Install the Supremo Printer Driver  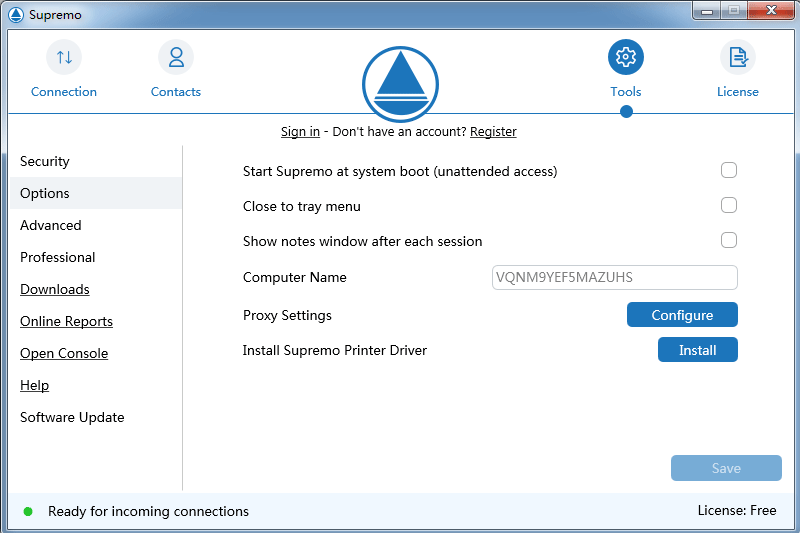(x=697, y=350)
